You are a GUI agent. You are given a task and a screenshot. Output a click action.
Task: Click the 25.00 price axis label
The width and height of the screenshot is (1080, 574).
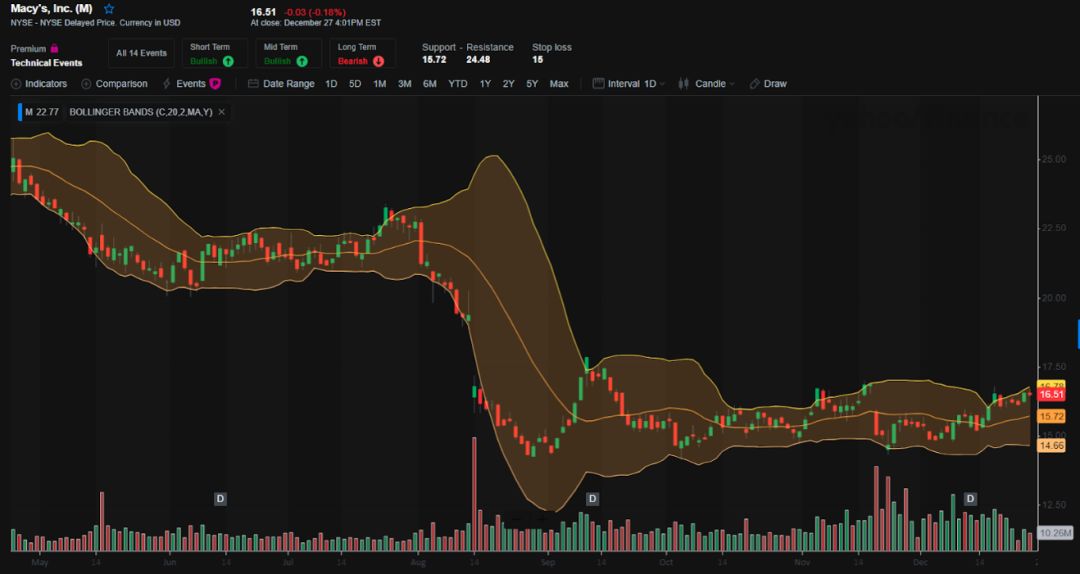pyautogui.click(x=1052, y=159)
